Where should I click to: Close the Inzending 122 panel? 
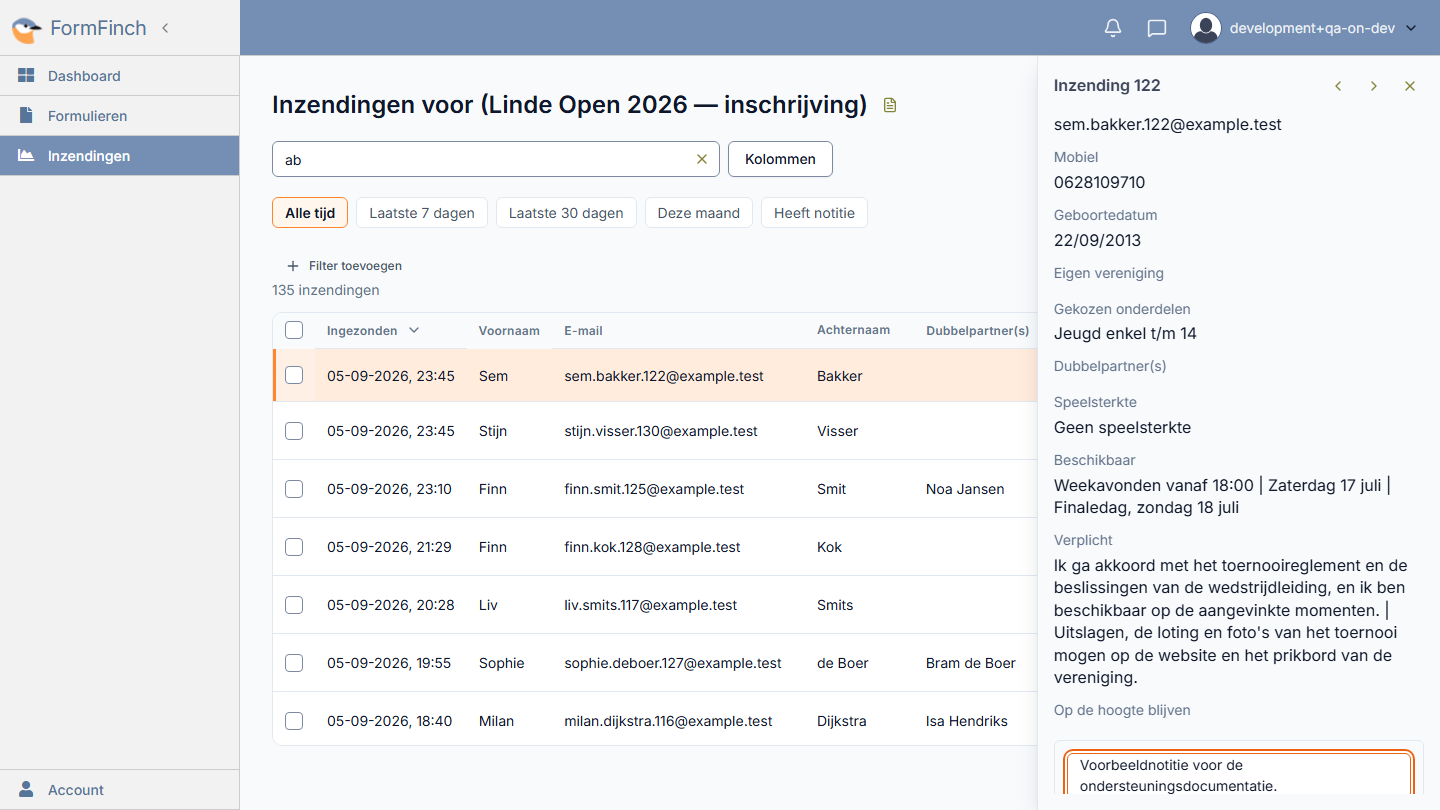click(x=1410, y=86)
